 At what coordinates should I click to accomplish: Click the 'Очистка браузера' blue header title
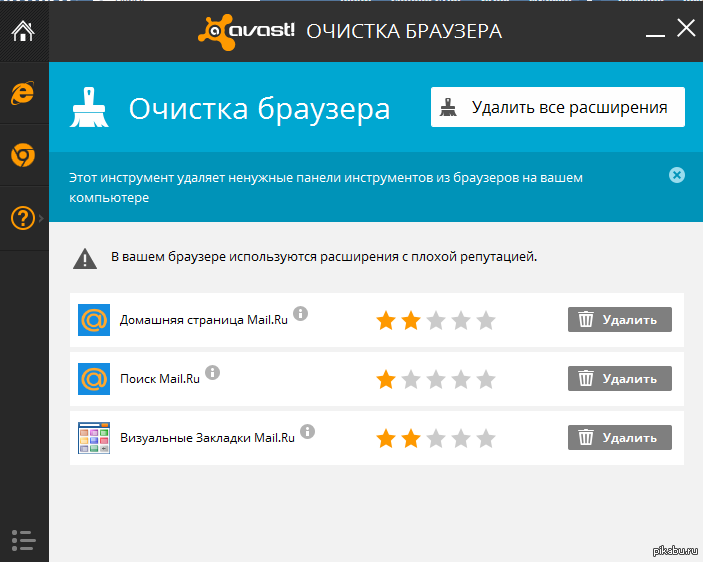259,109
